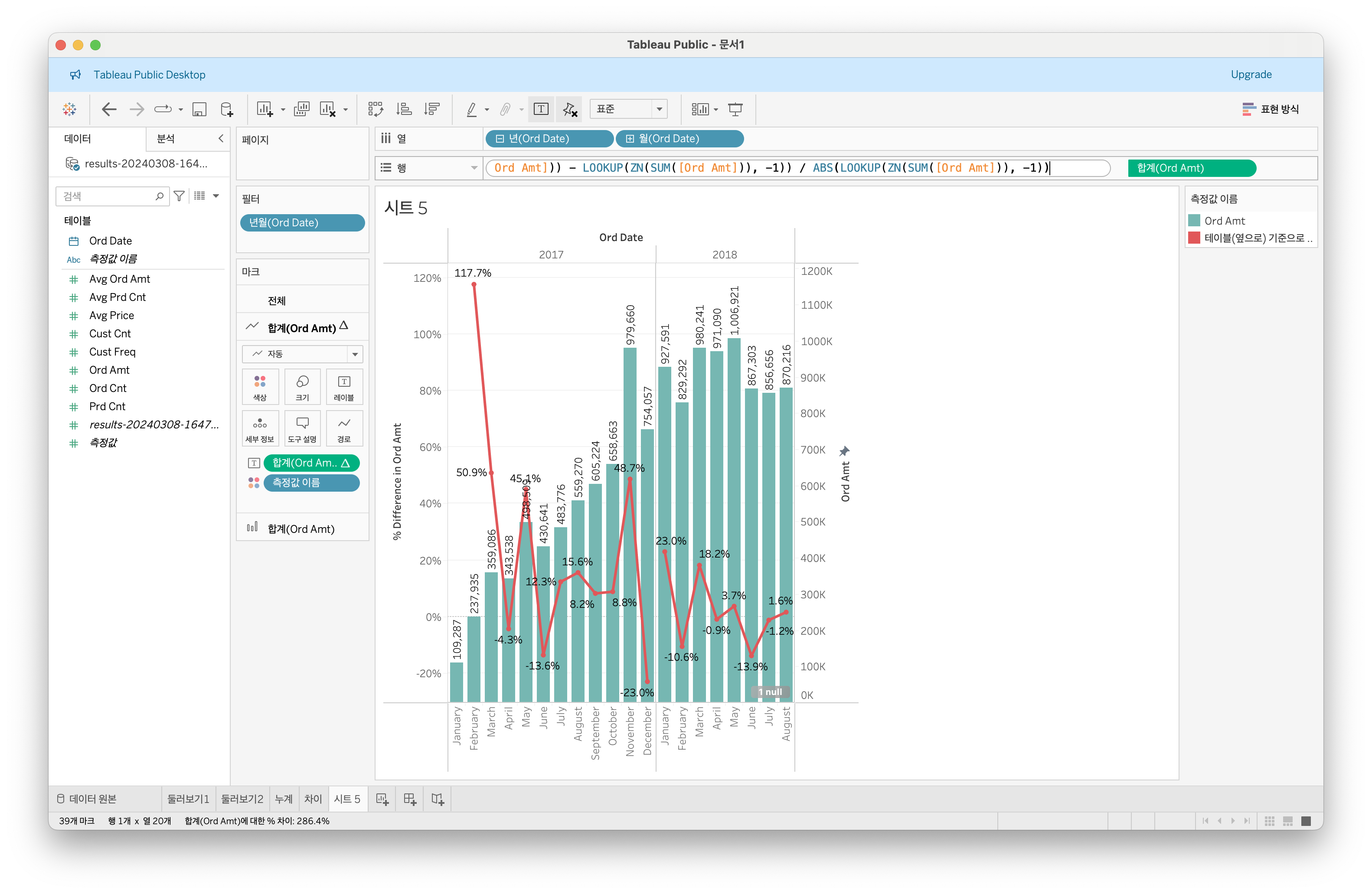Collapse the data pane with chevron
1372x894 pixels.
click(x=221, y=138)
